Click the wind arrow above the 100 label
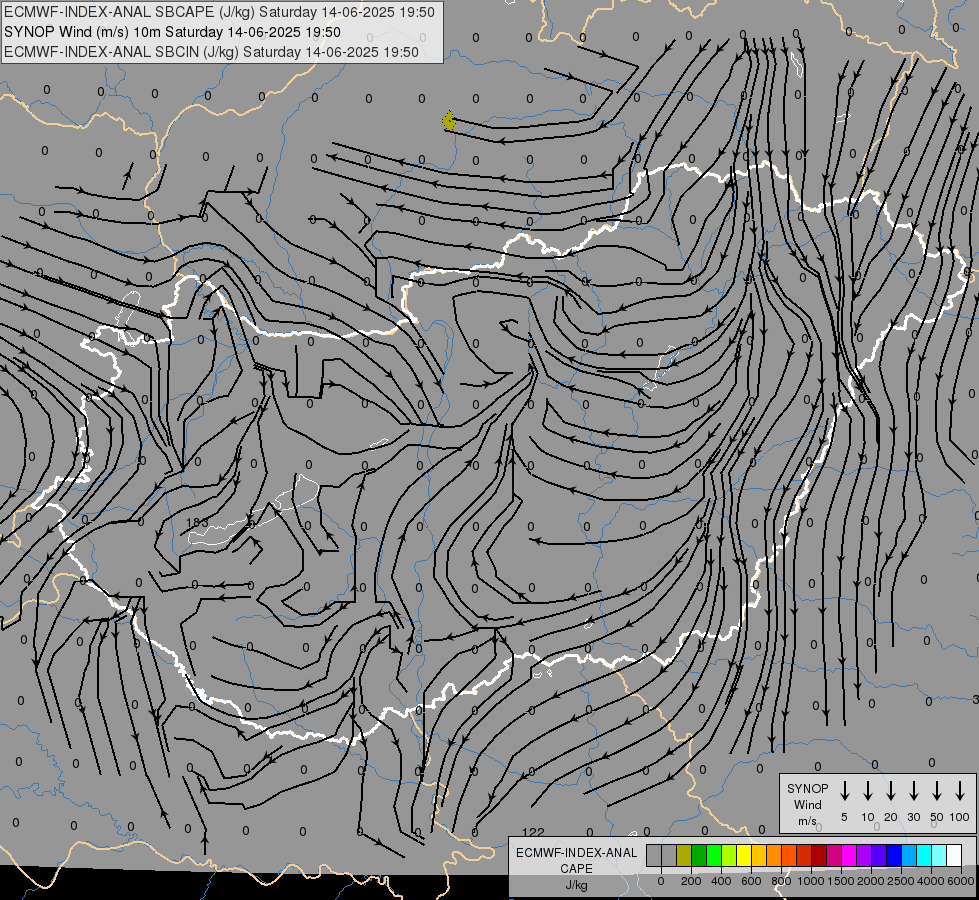979x900 pixels. coord(960,791)
